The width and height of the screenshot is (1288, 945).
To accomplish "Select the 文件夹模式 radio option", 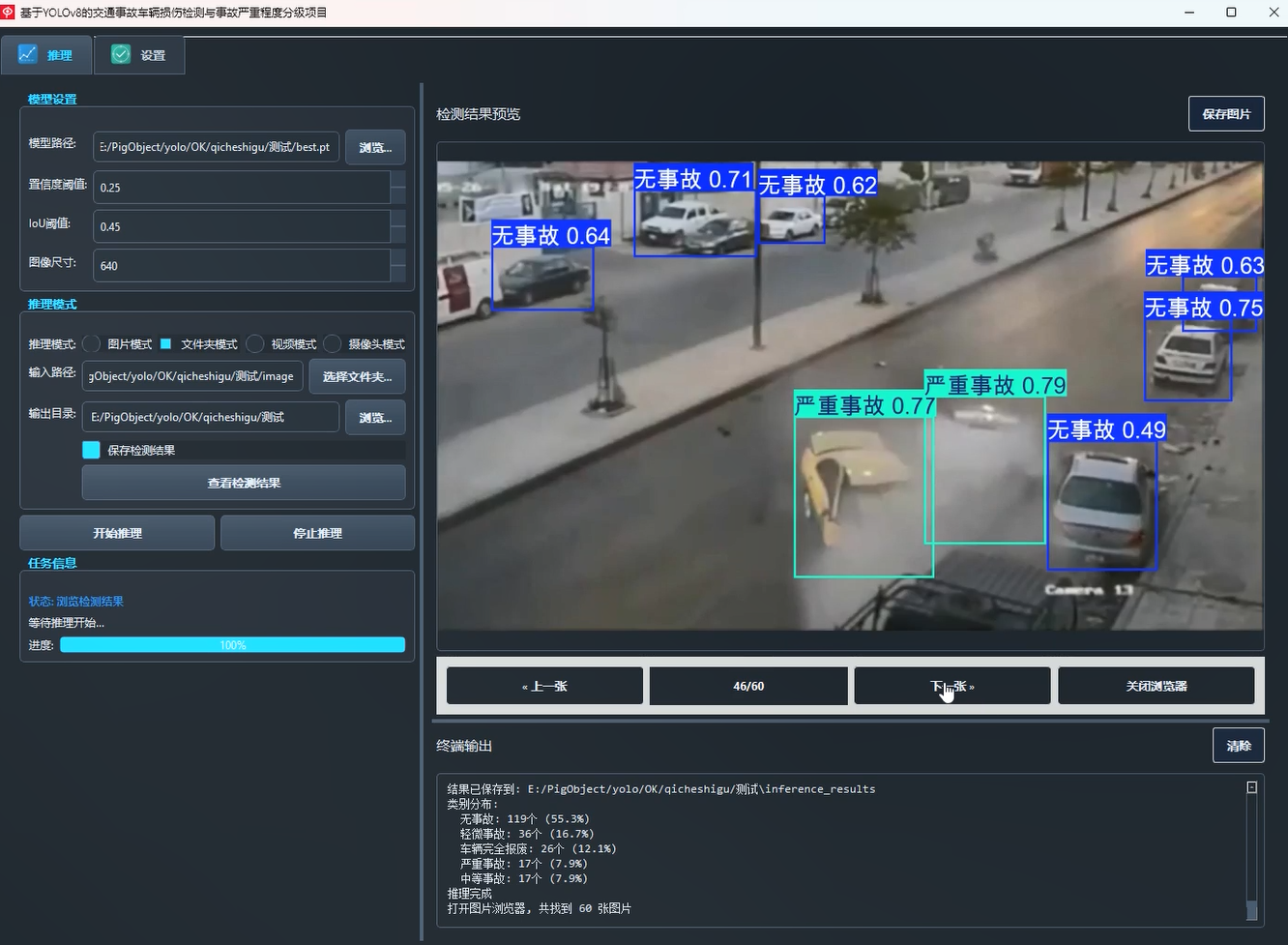I will tap(165, 343).
